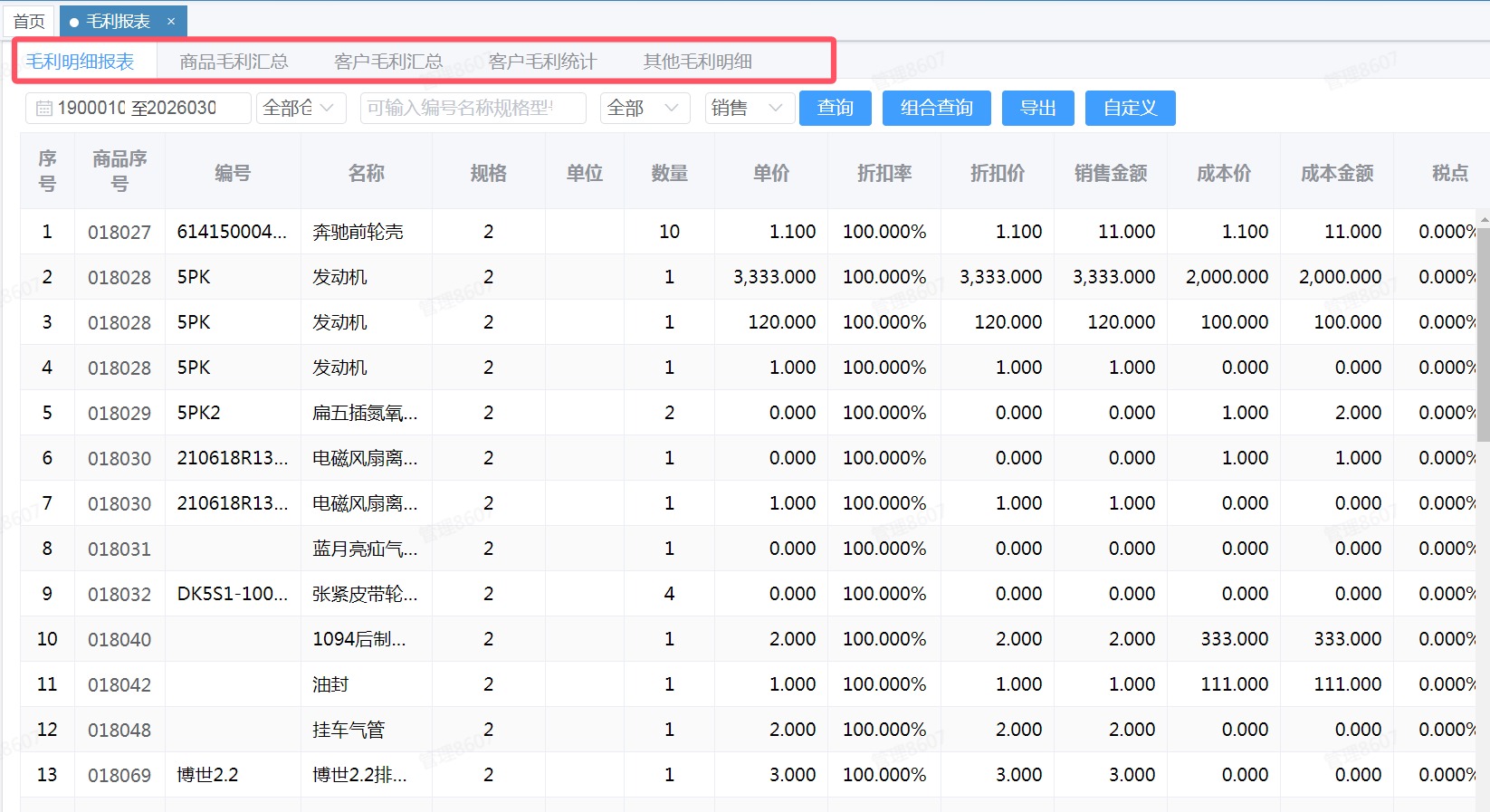Image resolution: width=1490 pixels, height=812 pixels.
Task: Select the row for 奔驰前轮壳
Action: pyautogui.click(x=358, y=232)
